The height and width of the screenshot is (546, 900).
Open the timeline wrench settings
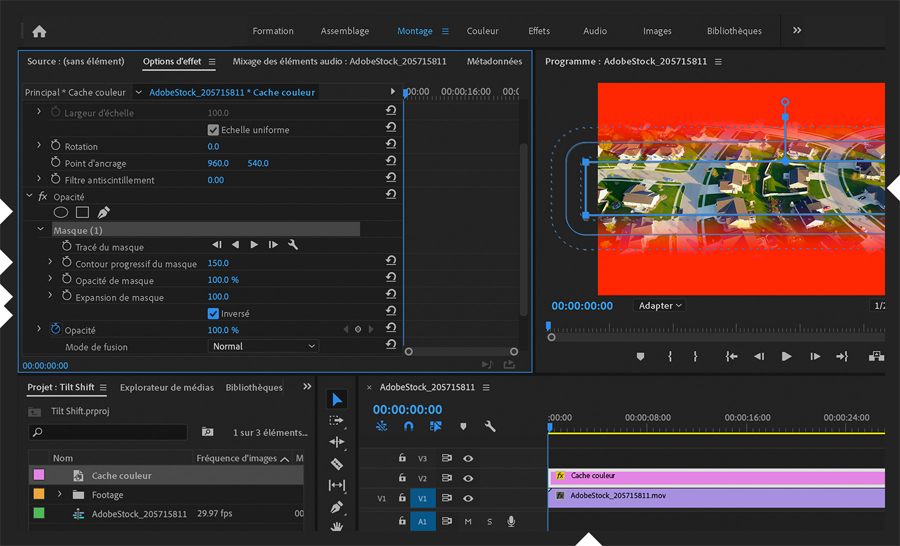(490, 426)
